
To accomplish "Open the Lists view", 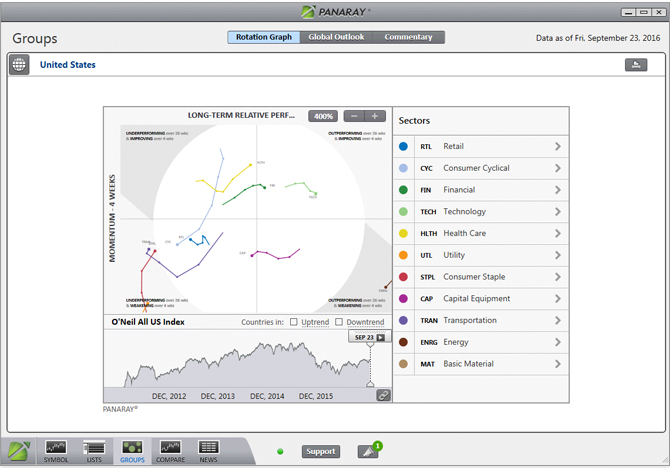I will point(94,452).
